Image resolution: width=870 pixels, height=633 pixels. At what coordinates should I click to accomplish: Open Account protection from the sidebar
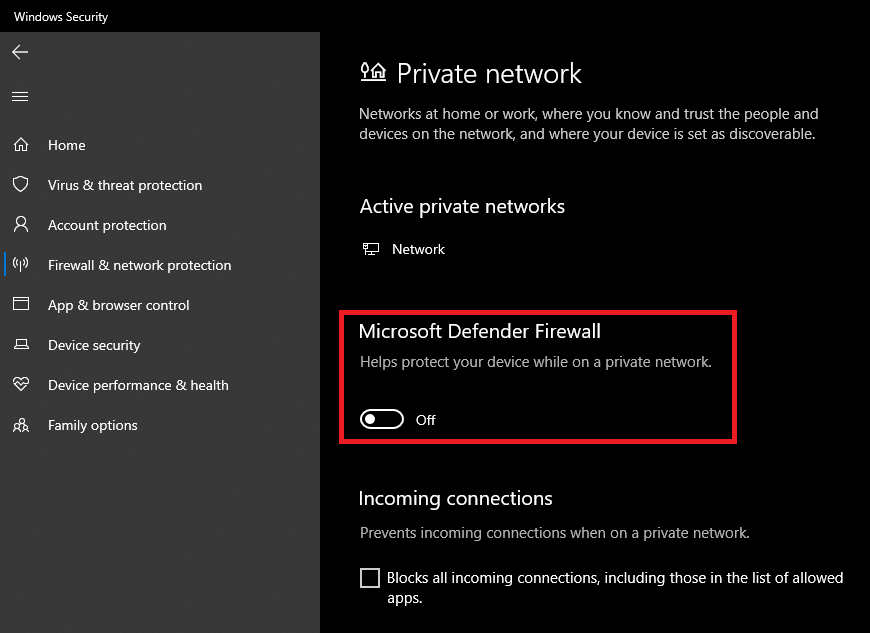[107, 225]
